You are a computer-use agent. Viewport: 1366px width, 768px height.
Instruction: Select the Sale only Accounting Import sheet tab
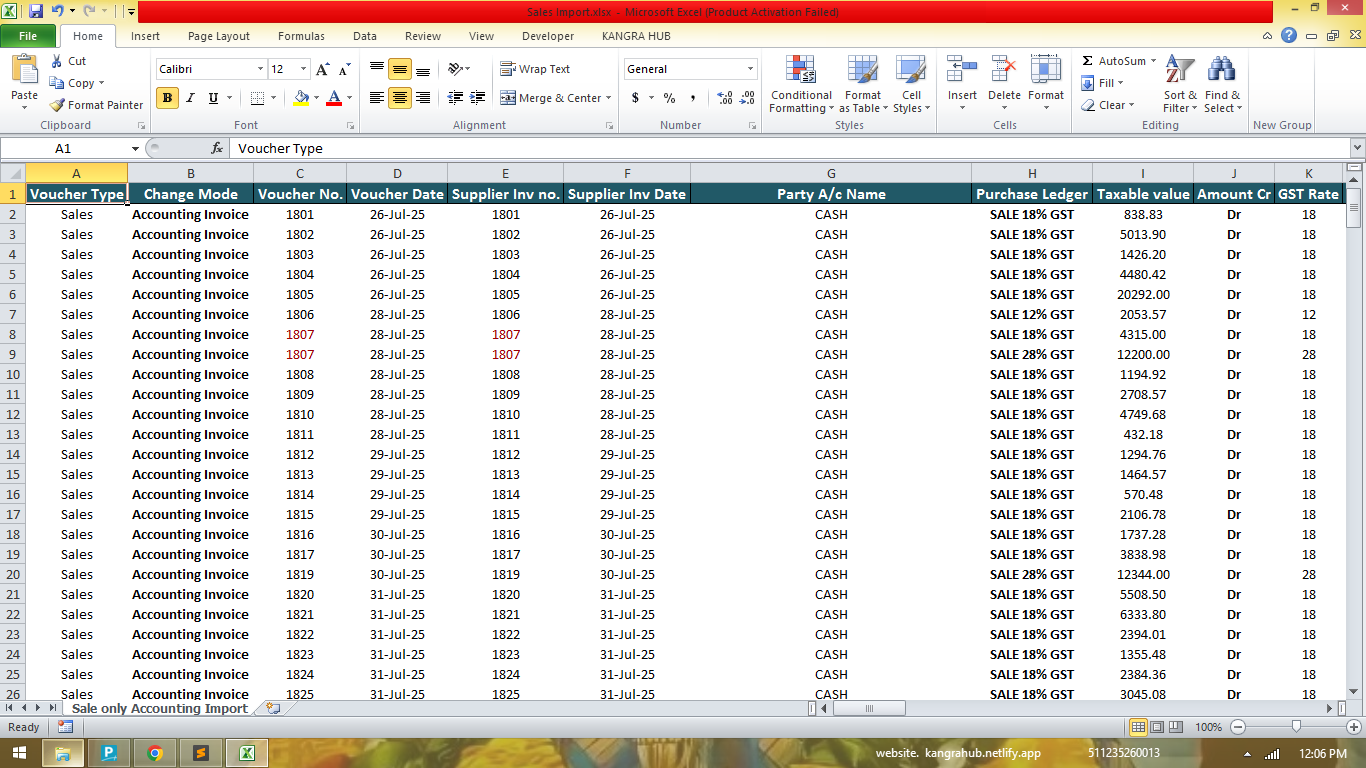(160, 708)
